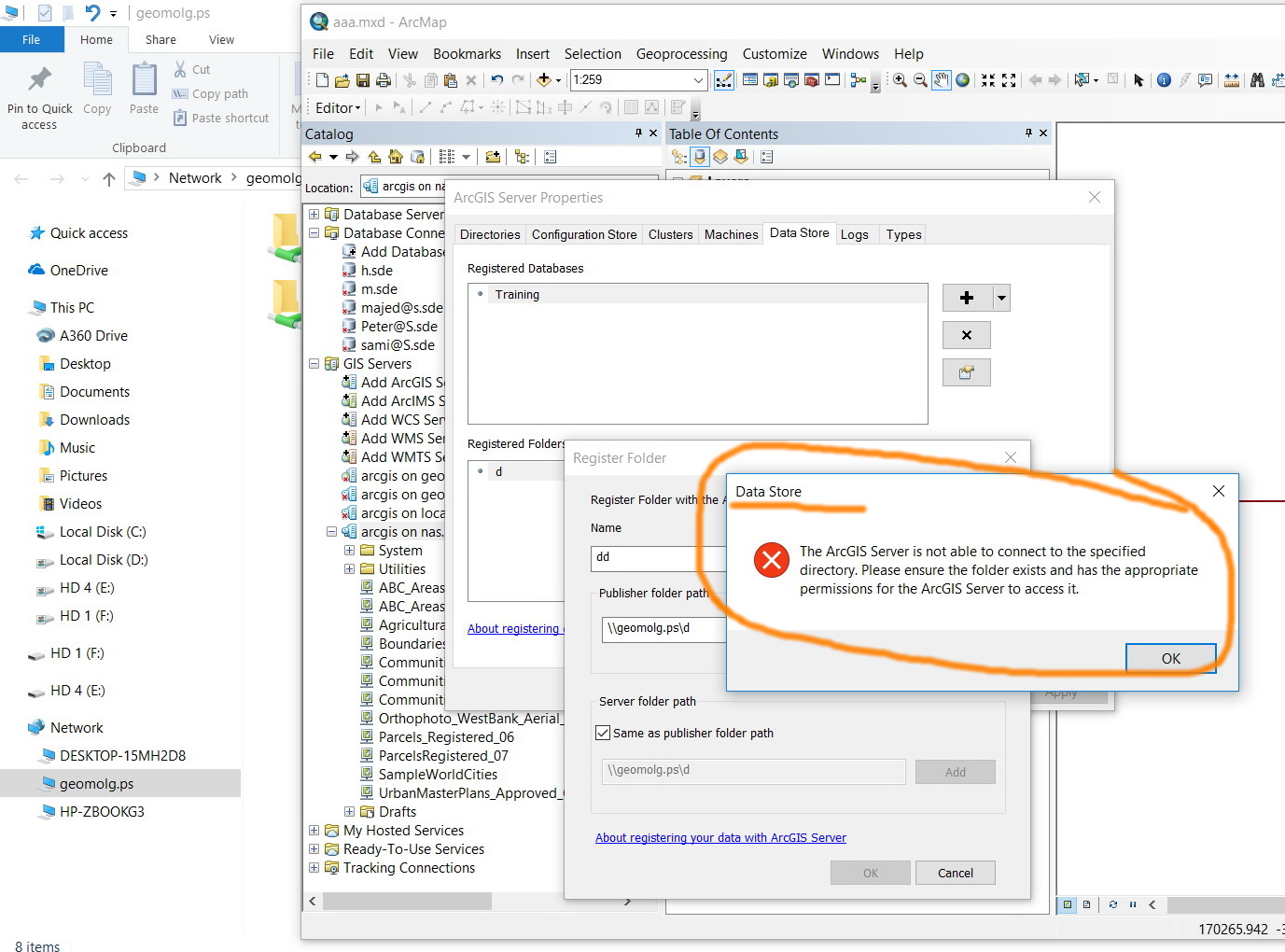The width and height of the screenshot is (1285, 952).
Task: Click the Print icon in ArcMap toolbar
Action: pos(383,80)
